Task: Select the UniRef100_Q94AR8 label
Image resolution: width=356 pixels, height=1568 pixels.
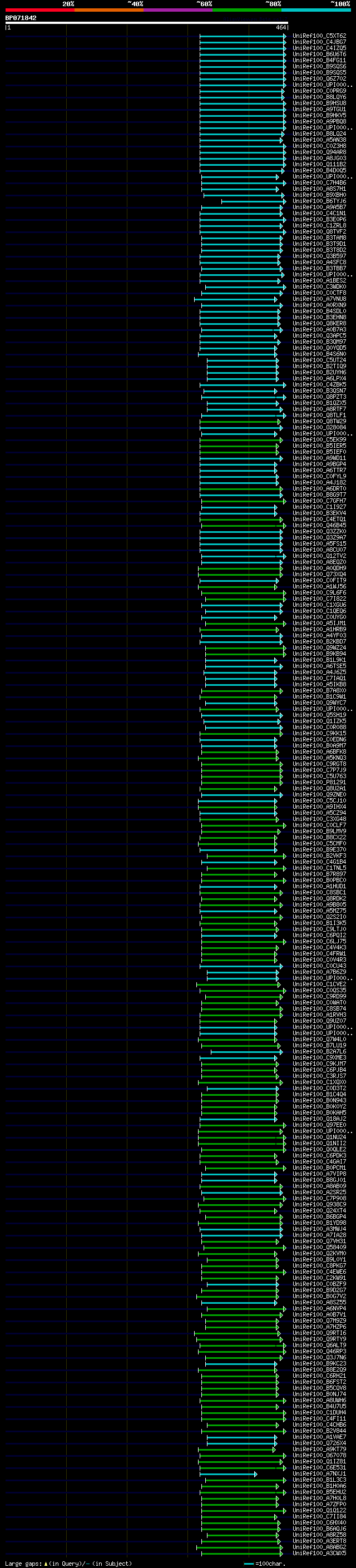Action: (319, 152)
